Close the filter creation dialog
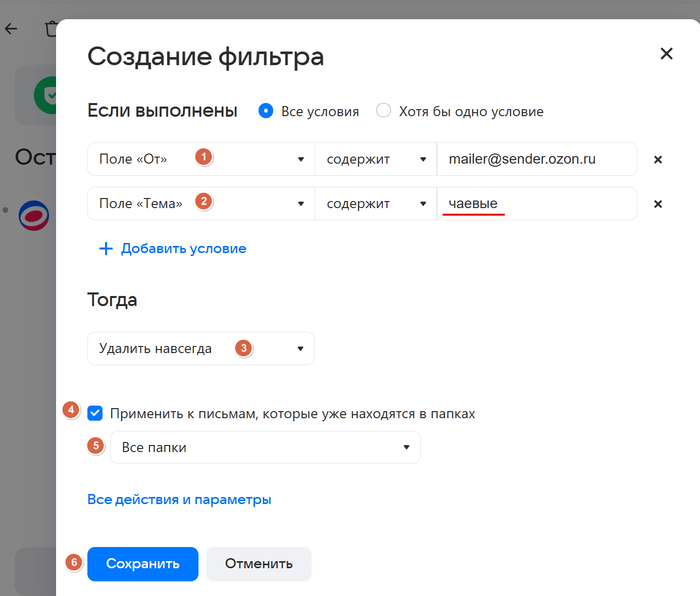This screenshot has width=700, height=596. [x=666, y=54]
